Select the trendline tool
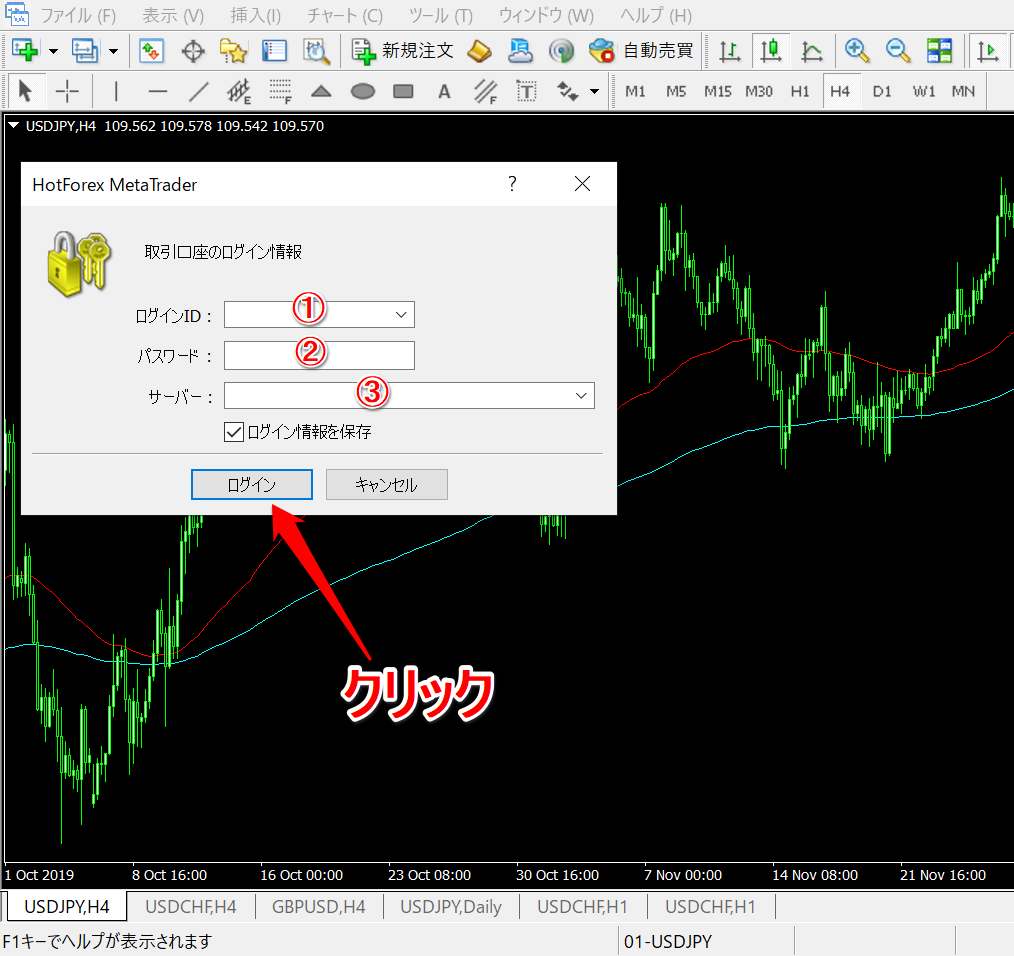Image resolution: width=1014 pixels, height=956 pixels. [199, 91]
